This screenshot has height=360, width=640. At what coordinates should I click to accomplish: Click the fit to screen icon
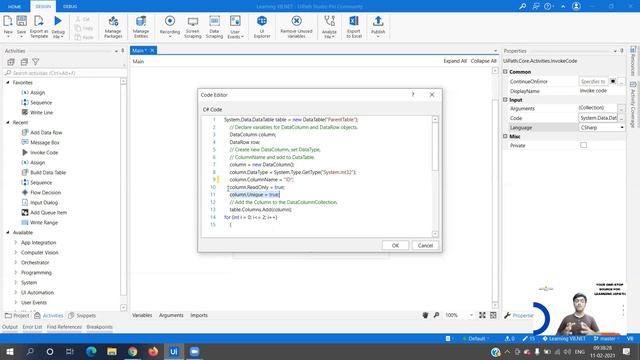pos(482,315)
